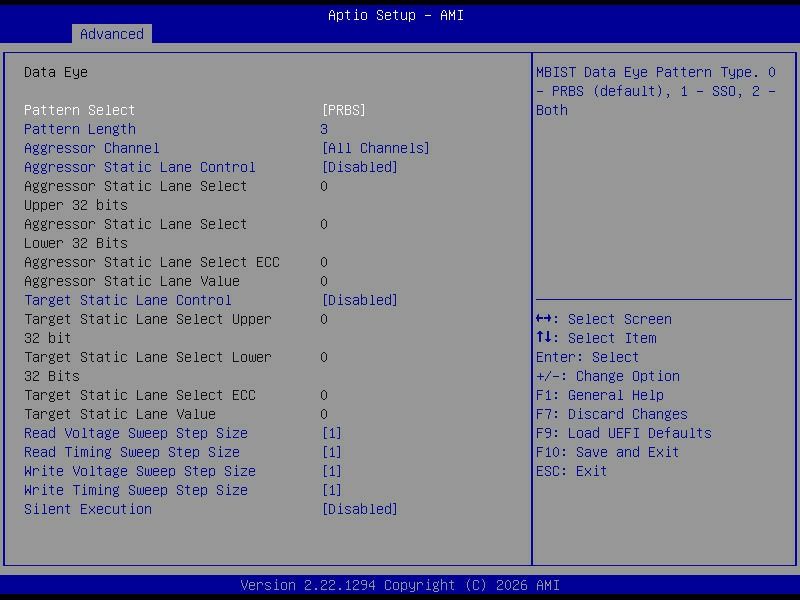Select Aggressor Static Lane Control

click(x=140, y=167)
